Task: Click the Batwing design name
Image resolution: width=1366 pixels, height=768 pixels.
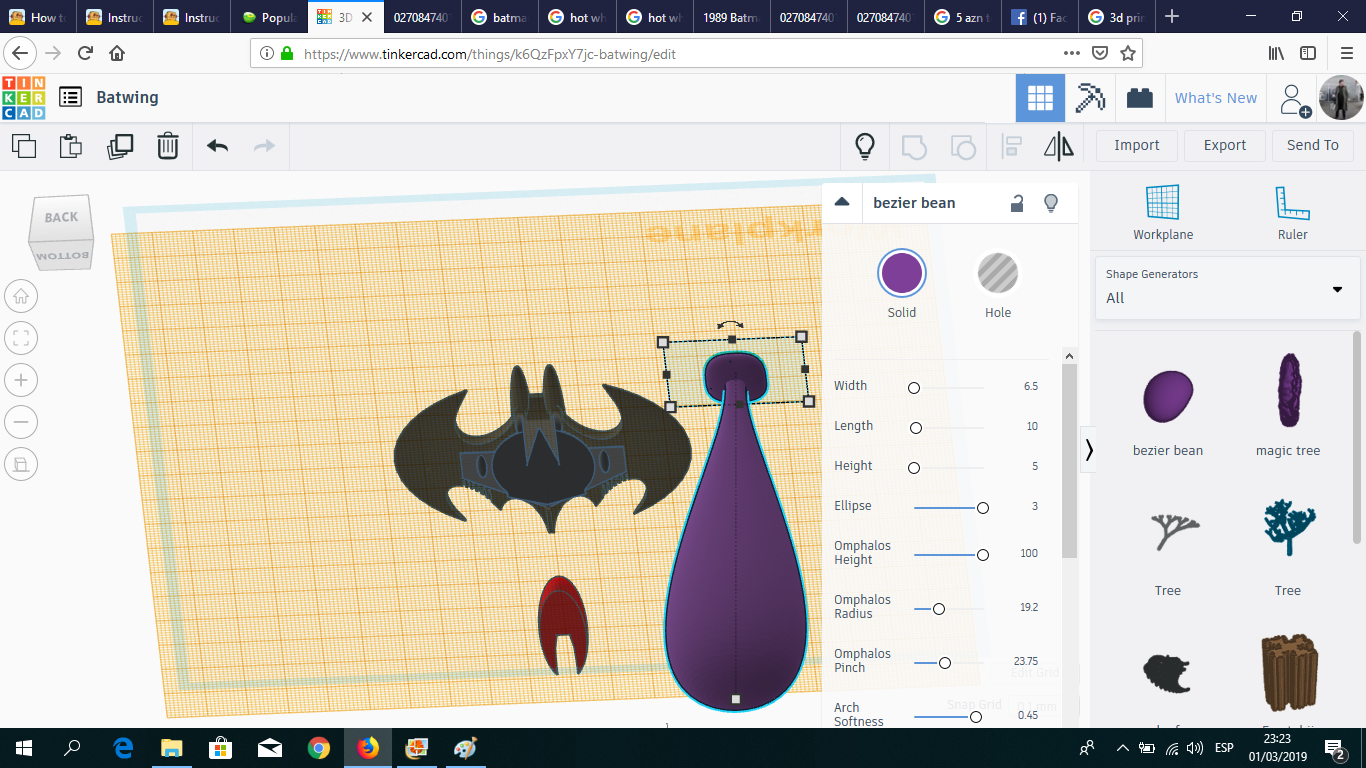Action: pyautogui.click(x=127, y=97)
